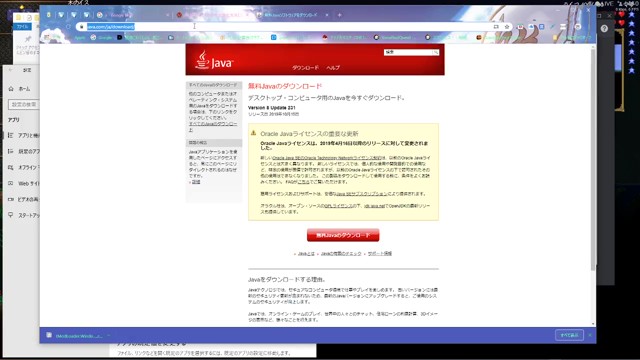Click the search field in the Java header
640x360 pixels.
pyautogui.click(x=408, y=52)
